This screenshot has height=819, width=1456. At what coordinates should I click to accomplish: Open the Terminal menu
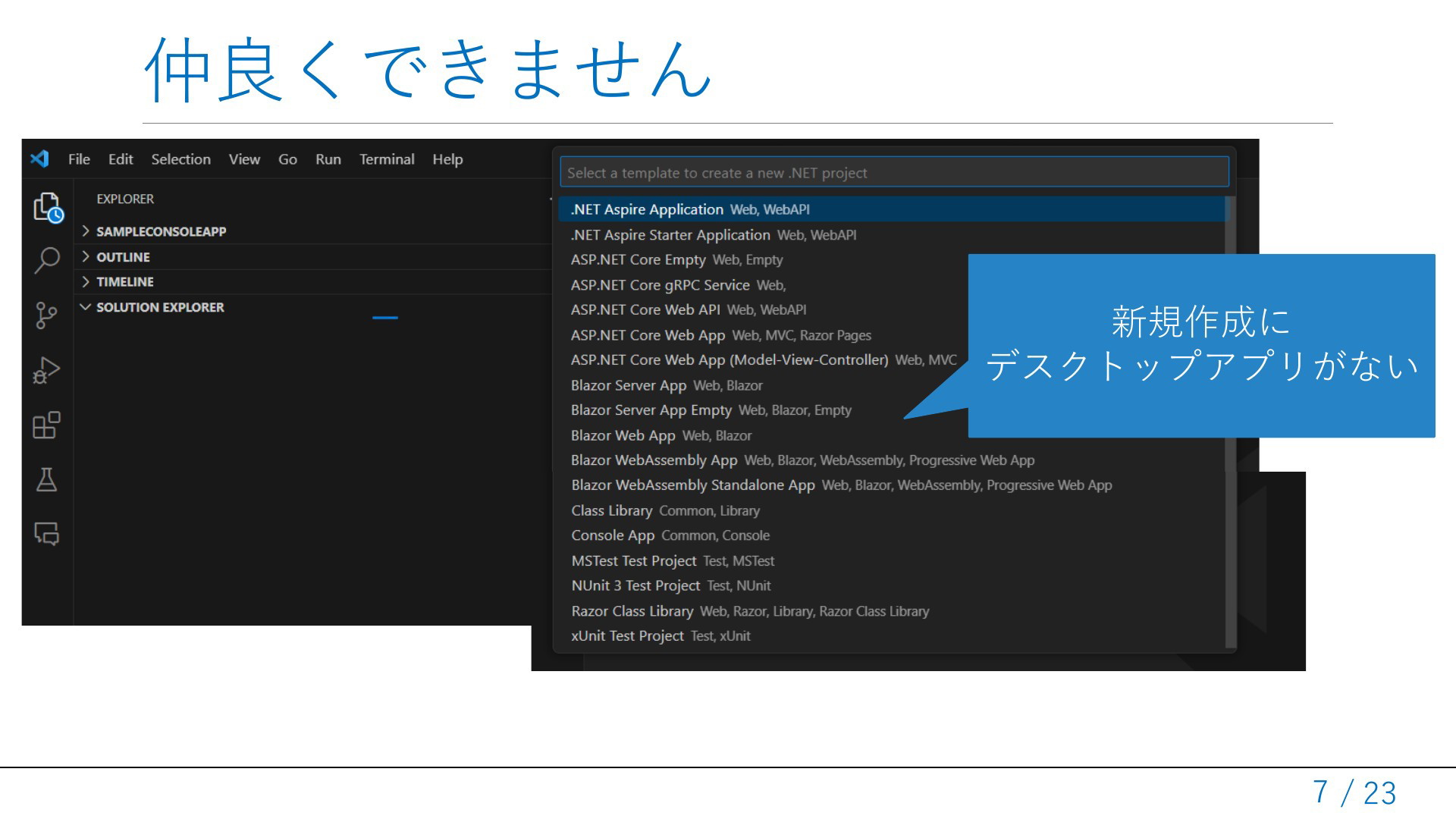[387, 159]
